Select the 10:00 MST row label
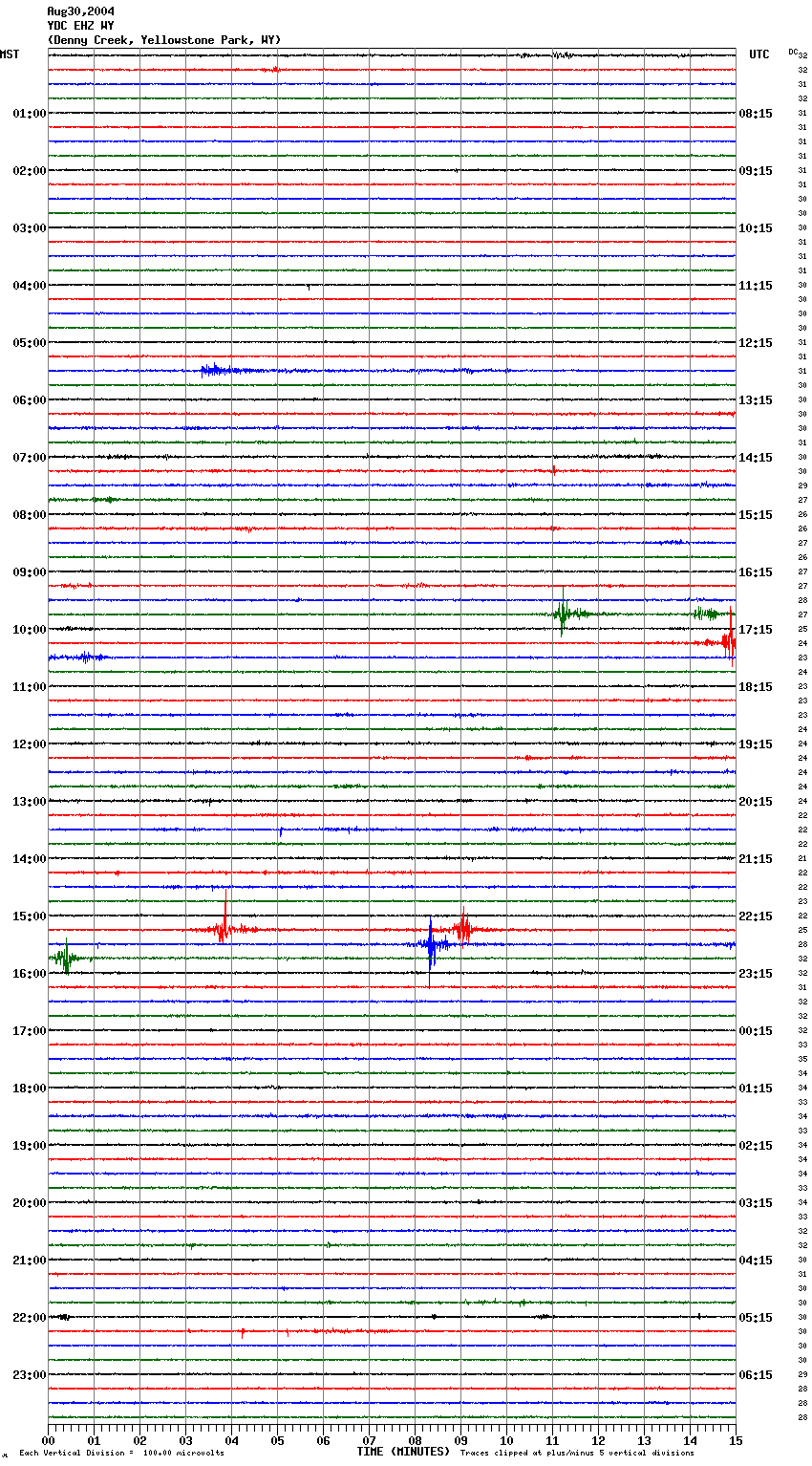 pos(29,630)
